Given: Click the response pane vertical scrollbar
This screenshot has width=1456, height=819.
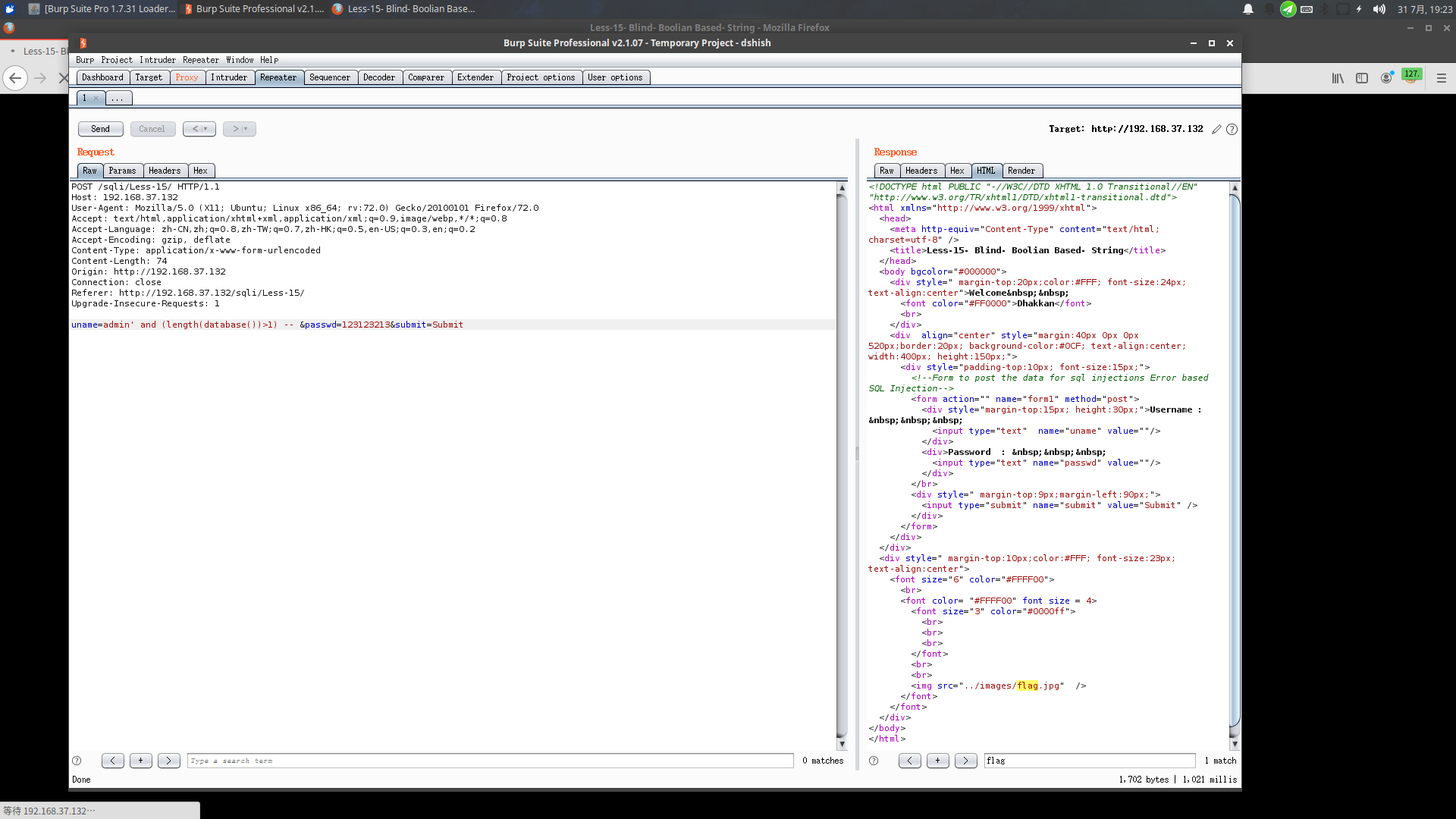Looking at the screenshot, I should tap(1234, 455).
